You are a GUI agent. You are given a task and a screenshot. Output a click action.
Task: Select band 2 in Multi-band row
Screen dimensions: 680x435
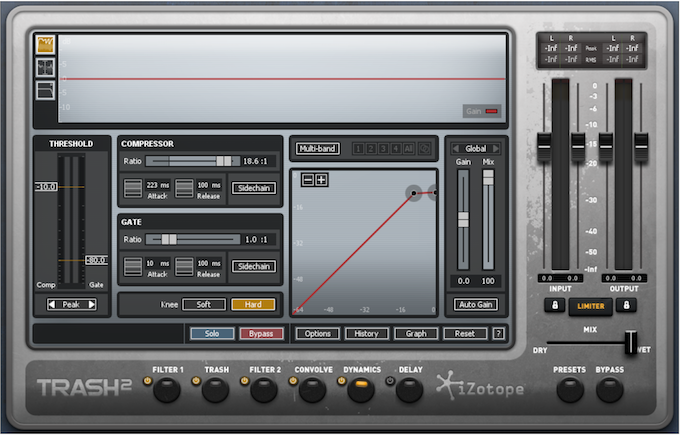pyautogui.click(x=371, y=149)
